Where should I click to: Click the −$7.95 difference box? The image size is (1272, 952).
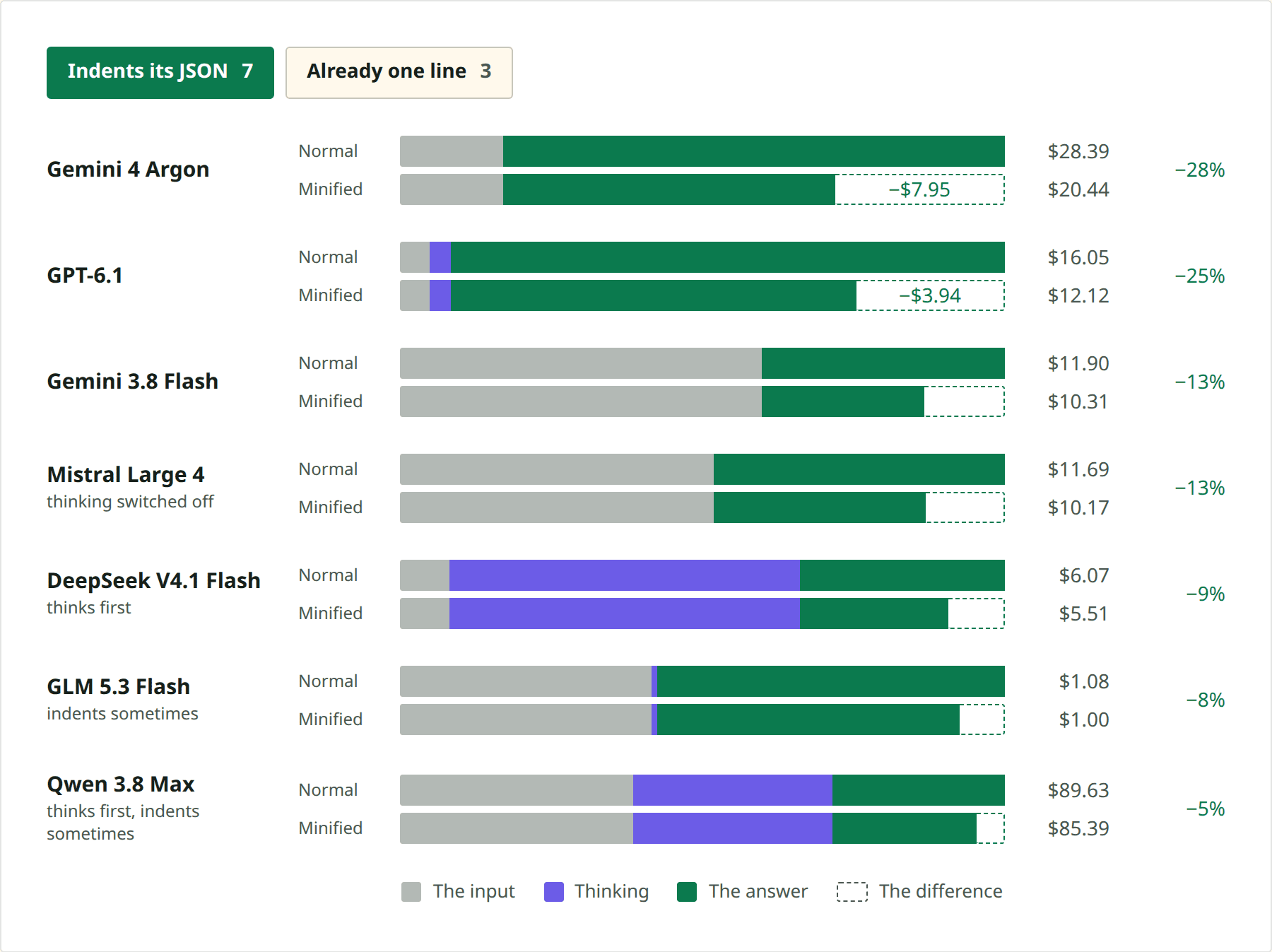[919, 189]
